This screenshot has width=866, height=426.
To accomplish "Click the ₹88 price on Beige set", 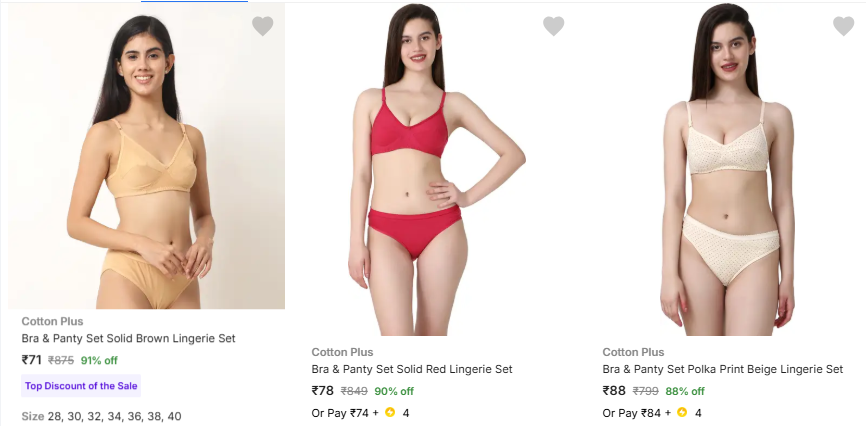I will 614,391.
